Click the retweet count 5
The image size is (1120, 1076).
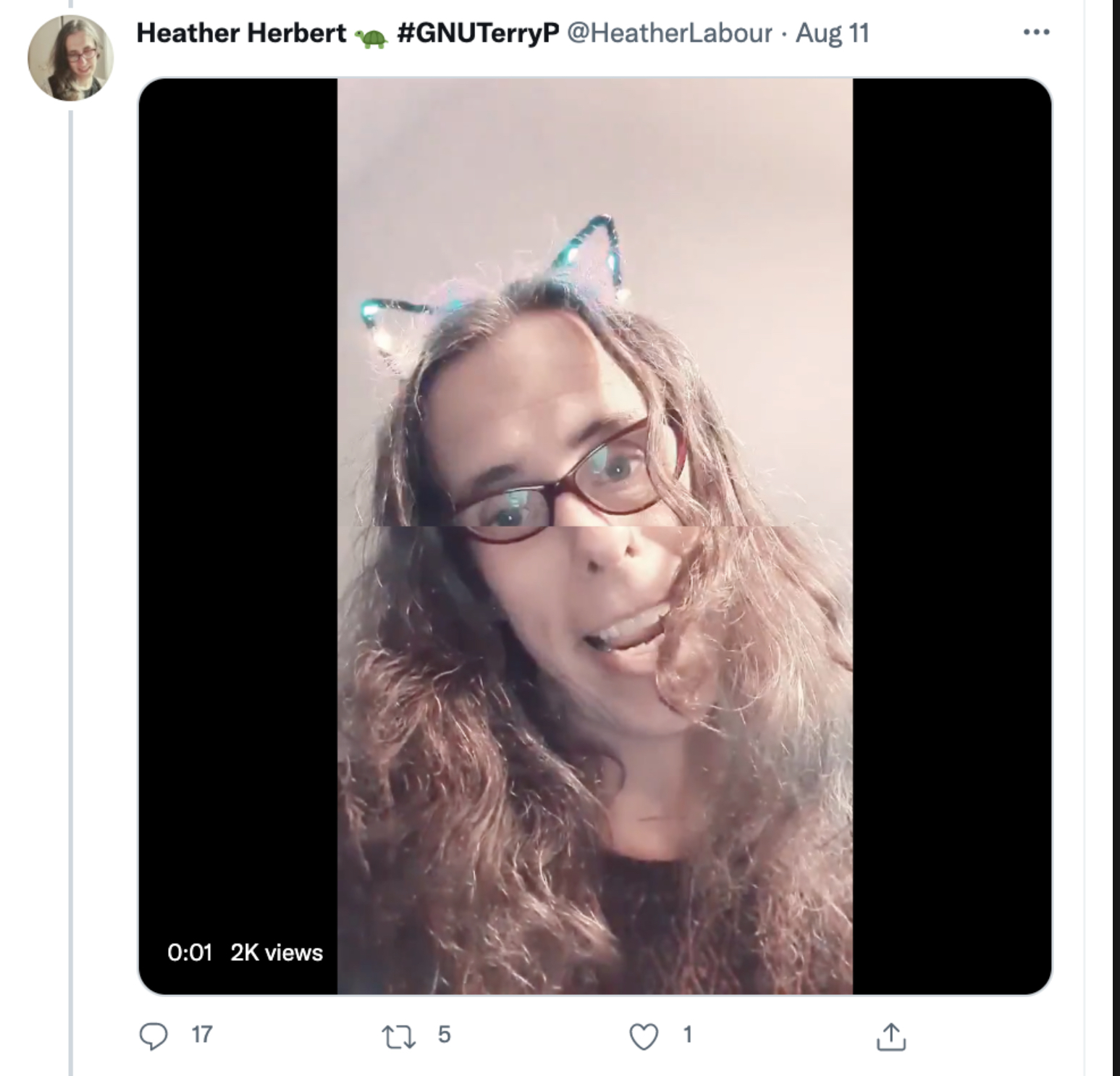pos(445,1035)
